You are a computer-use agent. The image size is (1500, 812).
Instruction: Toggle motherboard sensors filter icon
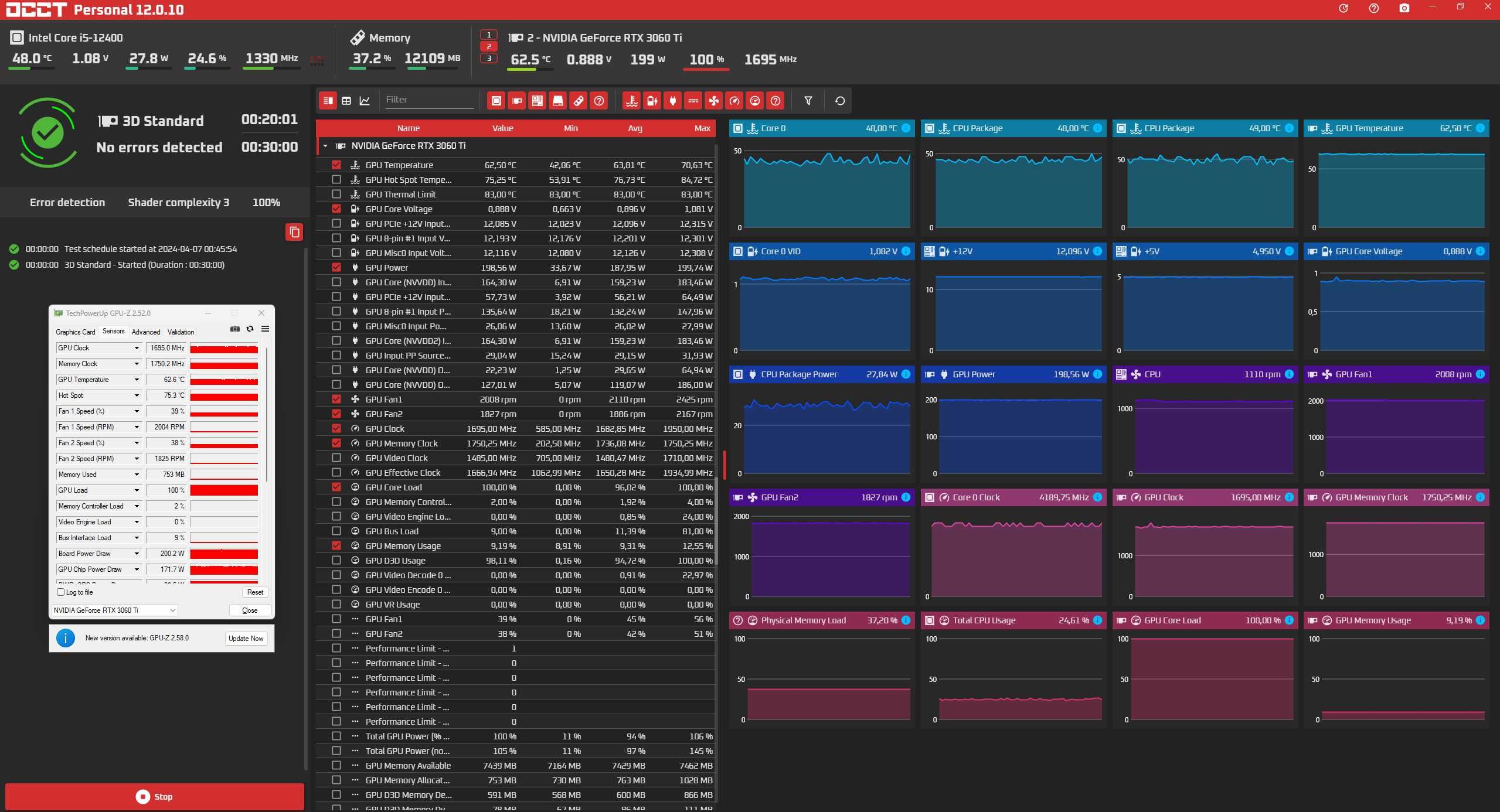coord(537,101)
